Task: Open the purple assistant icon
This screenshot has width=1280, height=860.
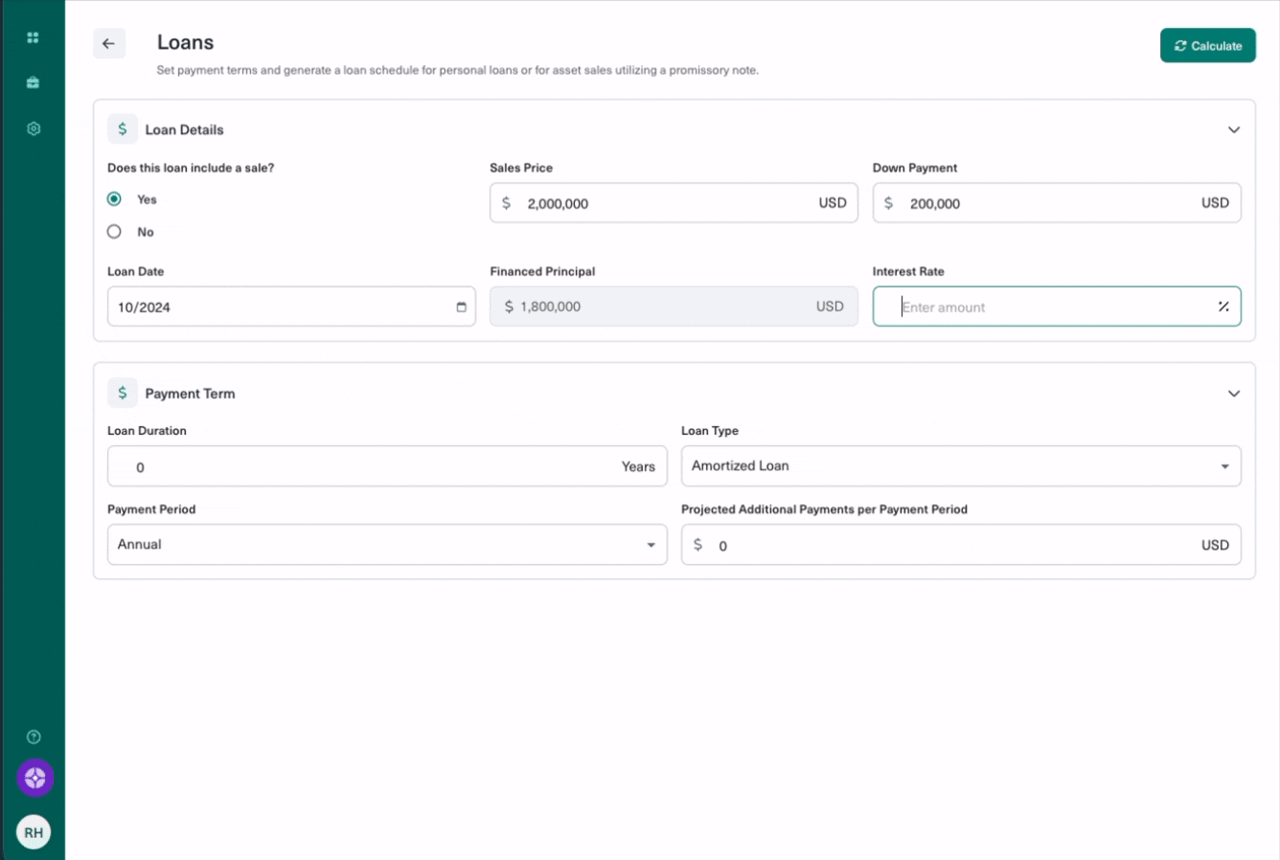Action: (x=35, y=778)
